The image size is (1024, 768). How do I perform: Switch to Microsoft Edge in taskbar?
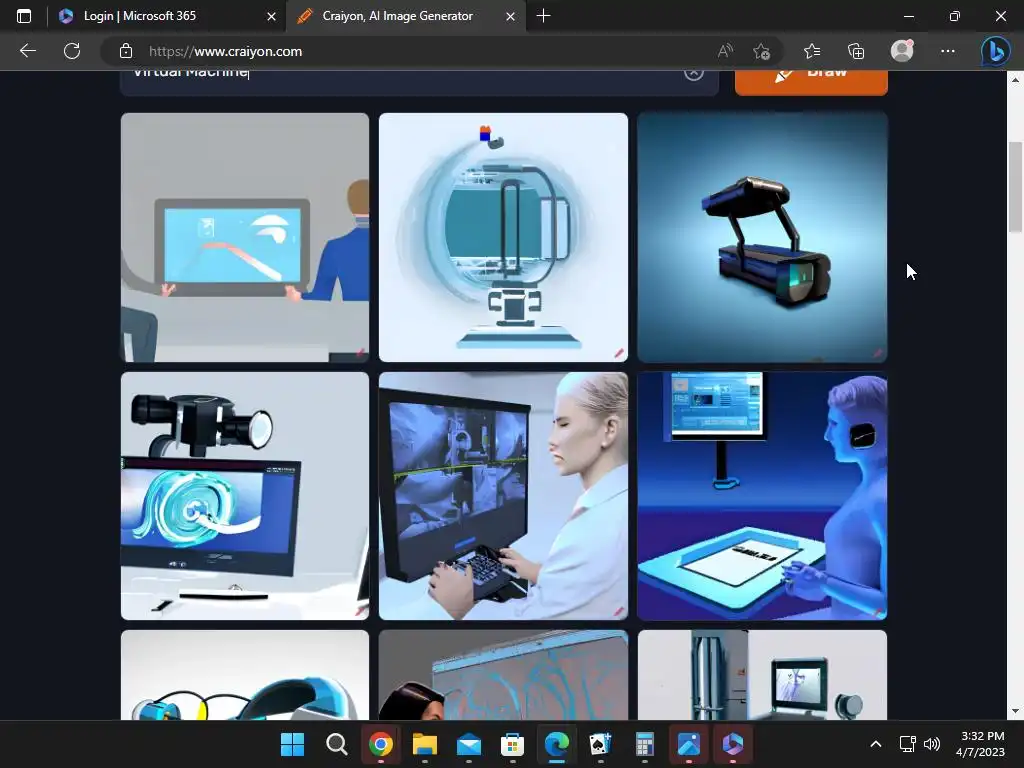[556, 744]
